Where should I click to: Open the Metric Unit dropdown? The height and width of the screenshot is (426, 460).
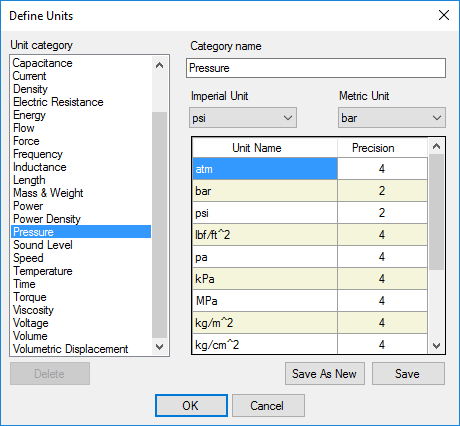[x=392, y=118]
